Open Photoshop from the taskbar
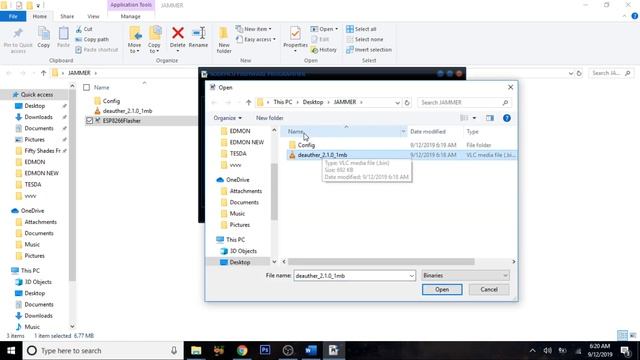The height and width of the screenshot is (360, 640). (x=265, y=350)
